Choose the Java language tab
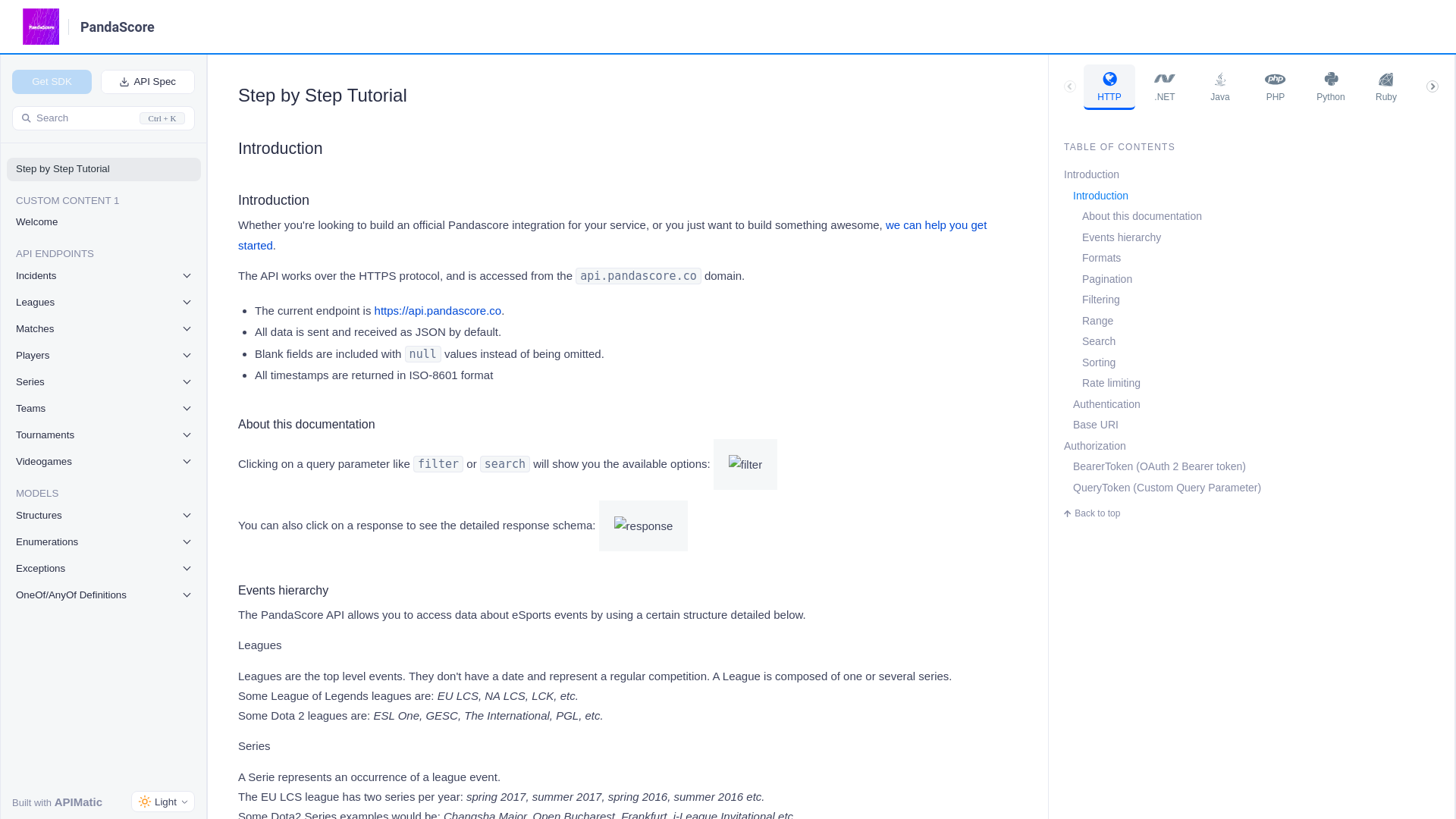 click(x=1219, y=87)
